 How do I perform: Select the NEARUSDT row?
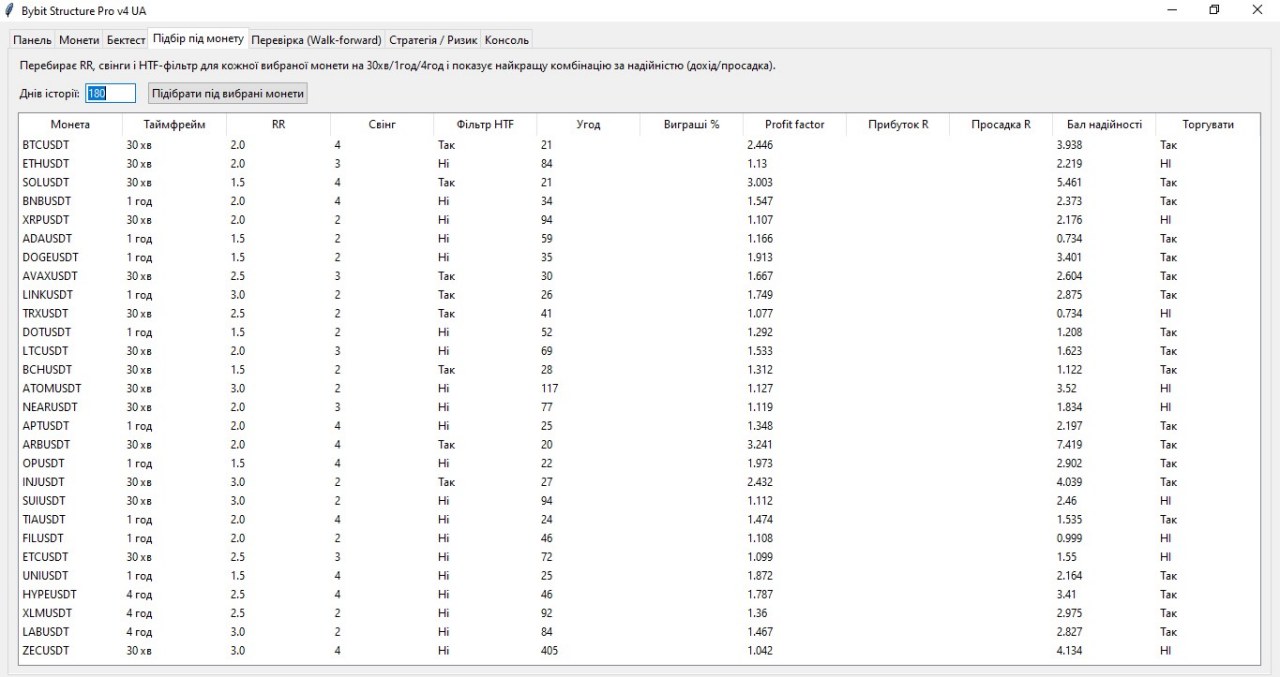(639, 407)
